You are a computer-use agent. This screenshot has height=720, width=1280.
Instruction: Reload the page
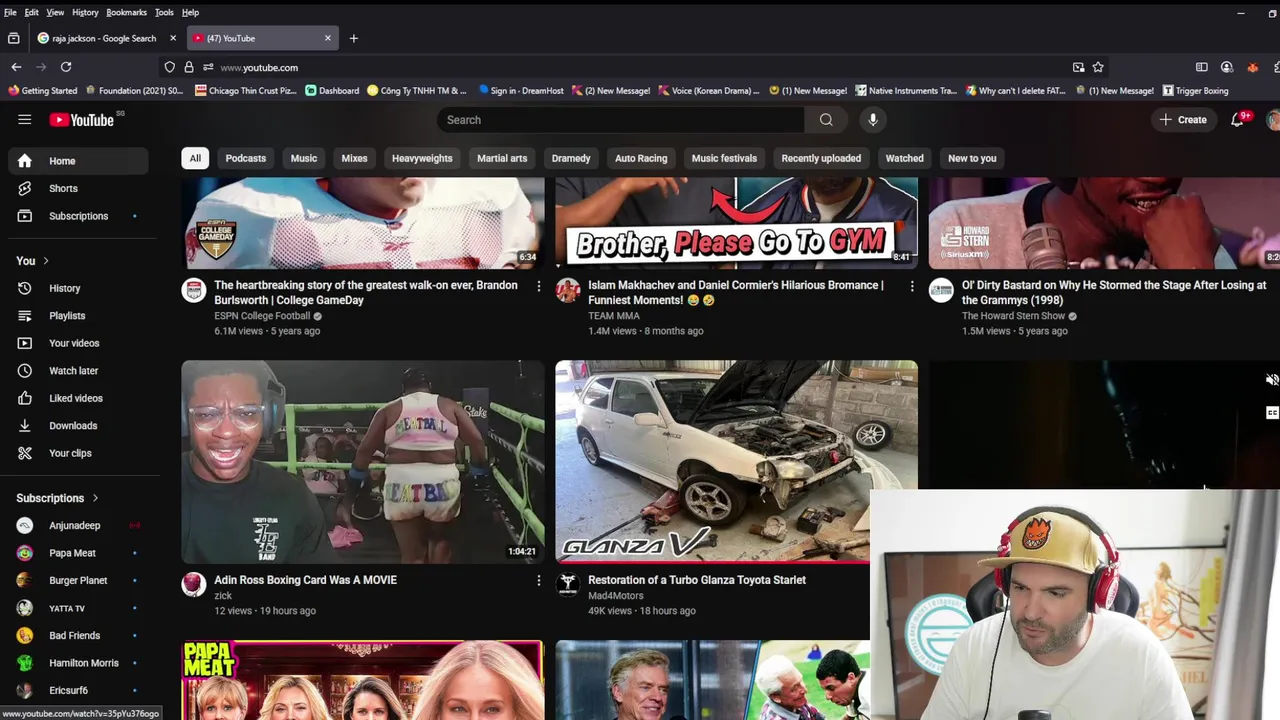click(x=66, y=67)
